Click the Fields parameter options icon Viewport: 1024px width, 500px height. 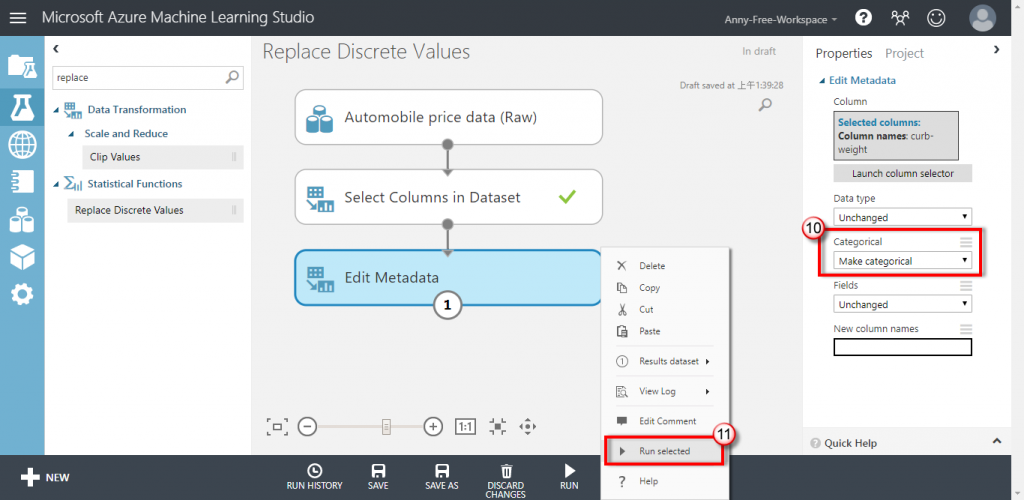click(x=965, y=286)
